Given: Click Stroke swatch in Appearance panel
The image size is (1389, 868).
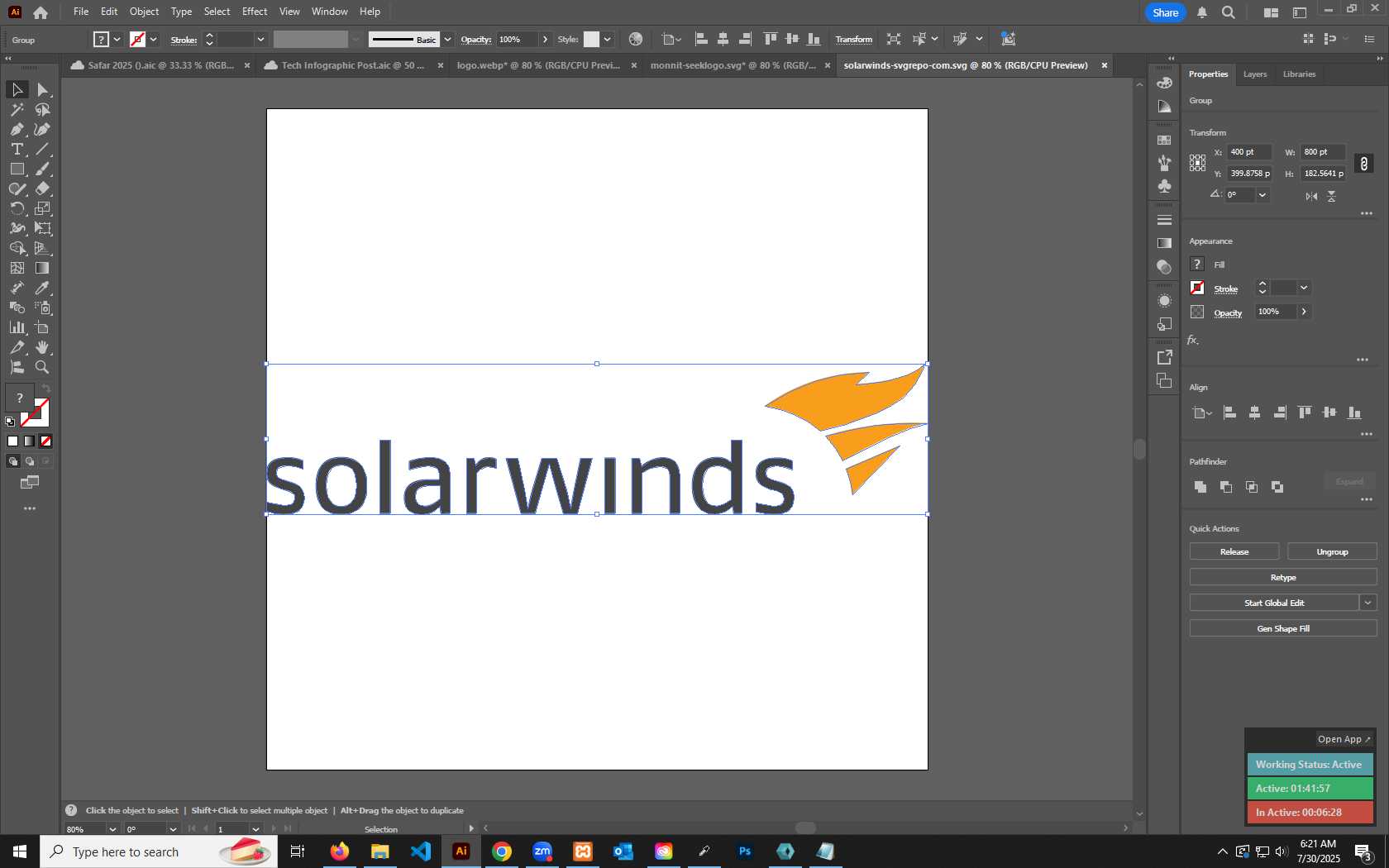Looking at the screenshot, I should coord(1197,288).
